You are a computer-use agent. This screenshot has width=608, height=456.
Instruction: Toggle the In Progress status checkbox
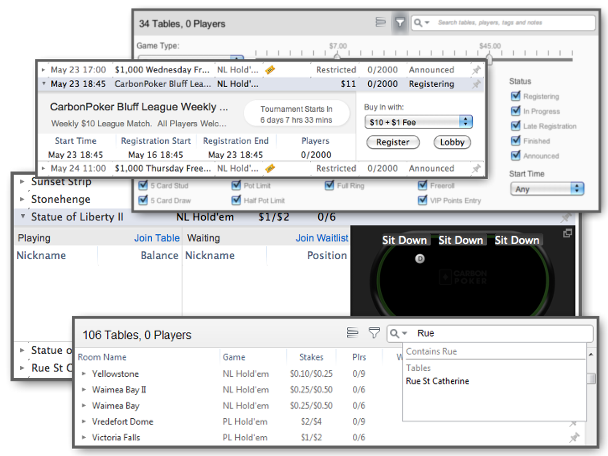[x=515, y=111]
